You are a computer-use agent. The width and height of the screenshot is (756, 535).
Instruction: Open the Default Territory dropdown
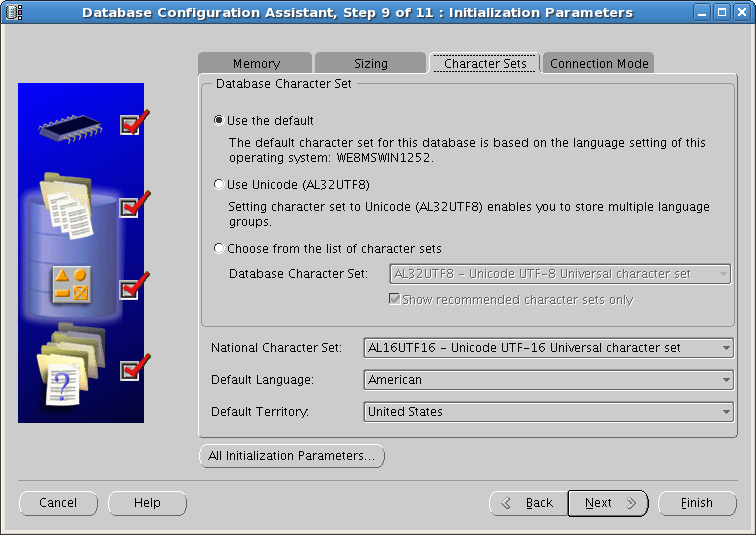[548, 412]
